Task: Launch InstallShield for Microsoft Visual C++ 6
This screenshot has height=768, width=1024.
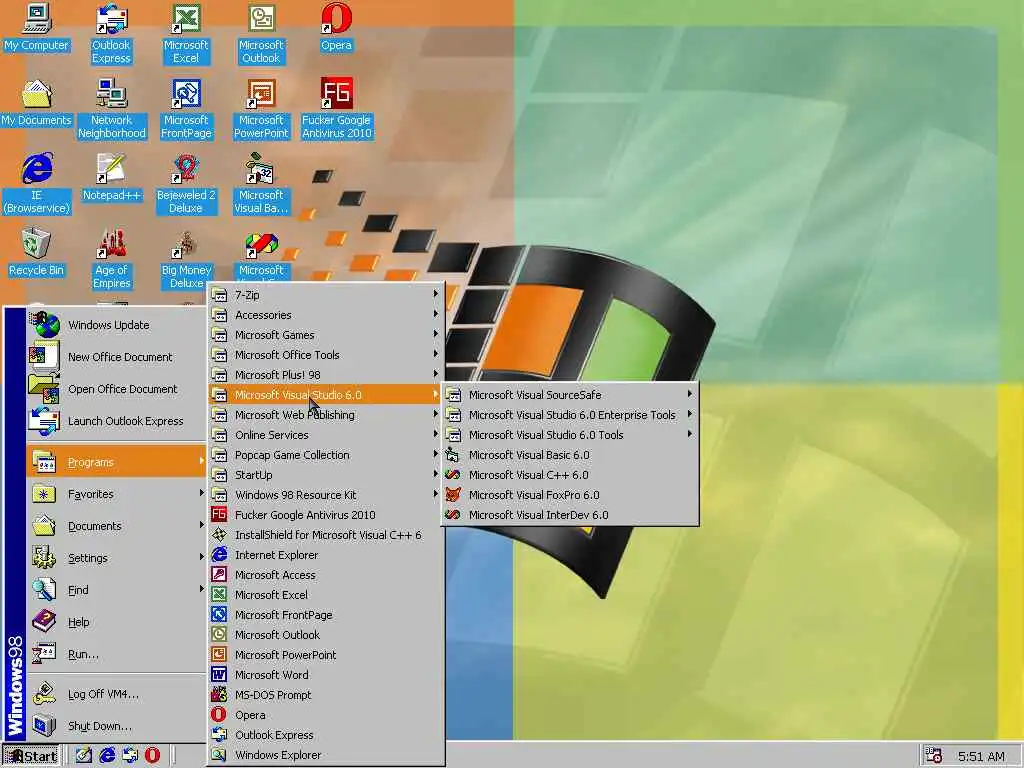Action: tap(326, 535)
